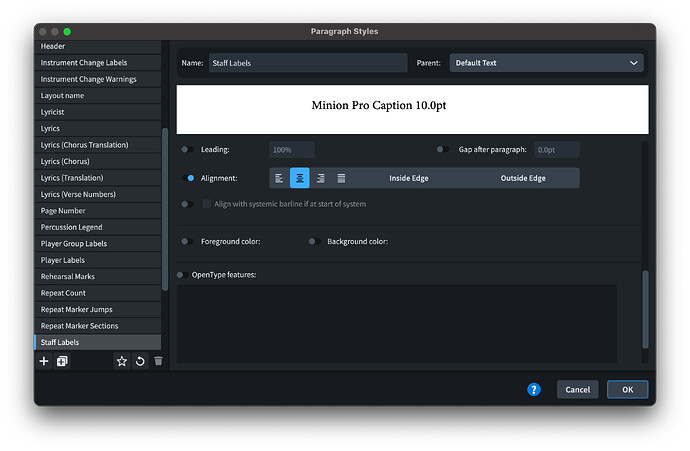
Task: Click the Name field containing Staff Labels
Action: 308,63
